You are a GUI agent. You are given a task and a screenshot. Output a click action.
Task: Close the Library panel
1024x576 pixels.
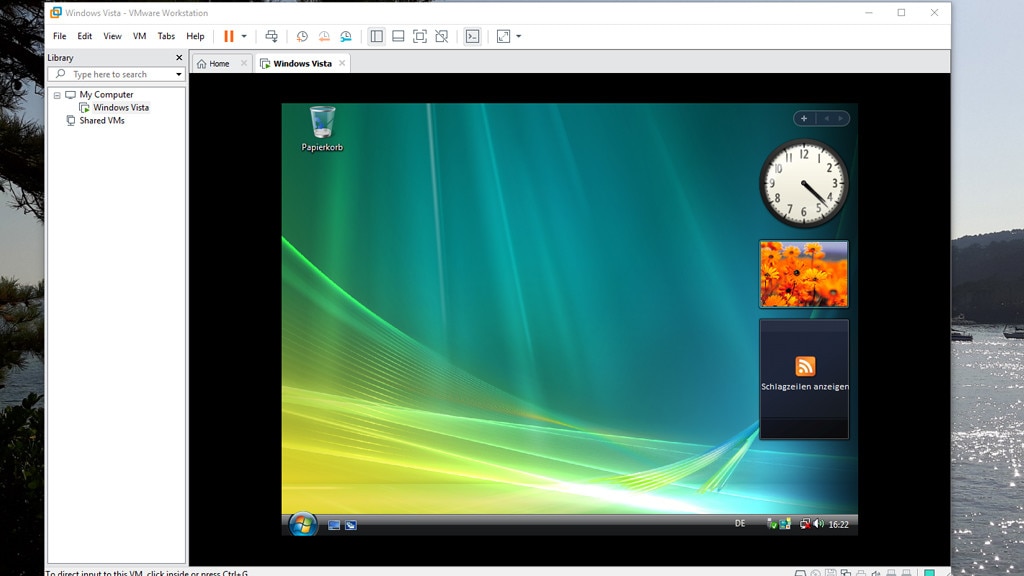click(x=179, y=57)
